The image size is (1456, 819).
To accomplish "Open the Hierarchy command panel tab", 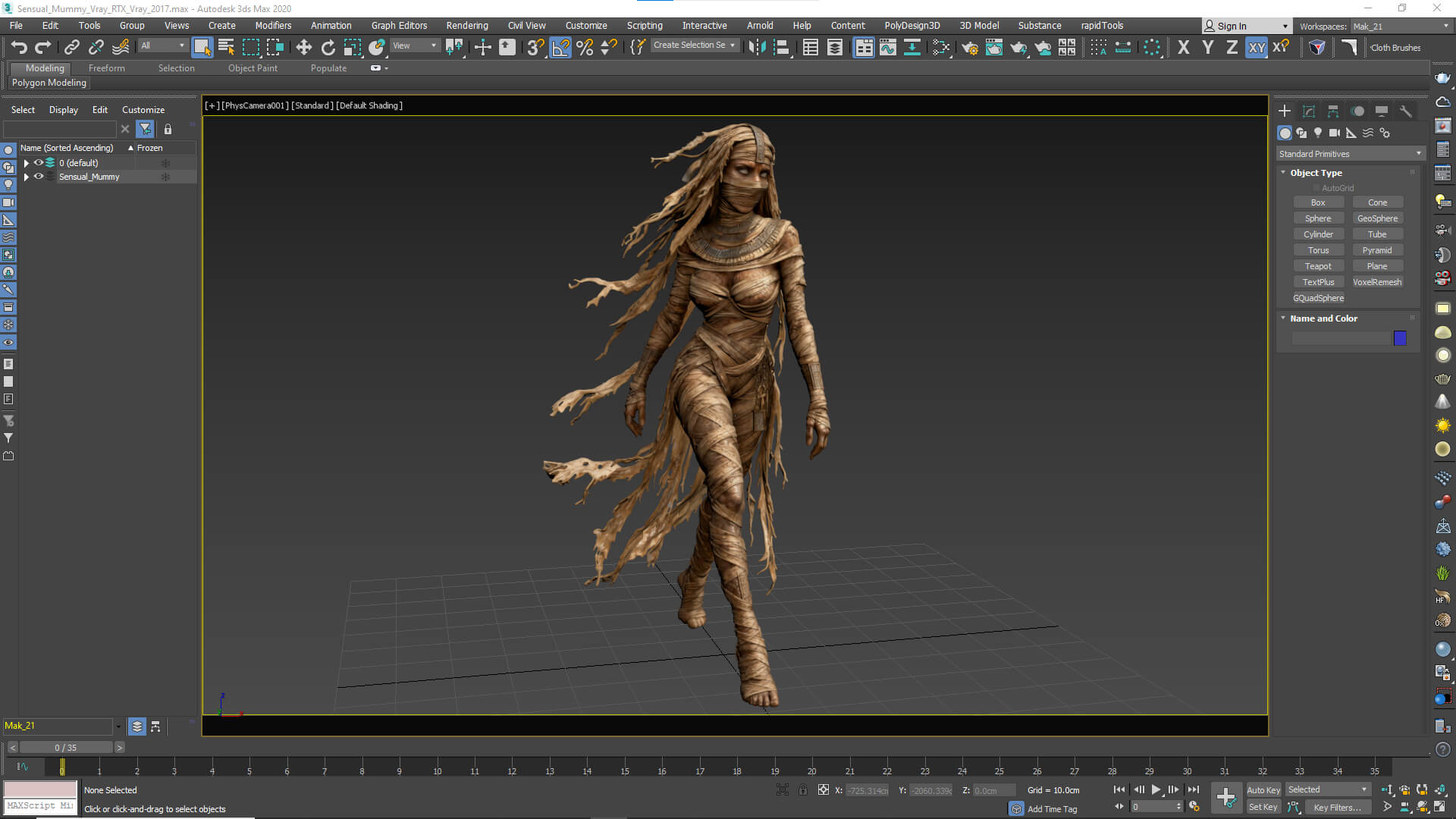I will (1333, 111).
